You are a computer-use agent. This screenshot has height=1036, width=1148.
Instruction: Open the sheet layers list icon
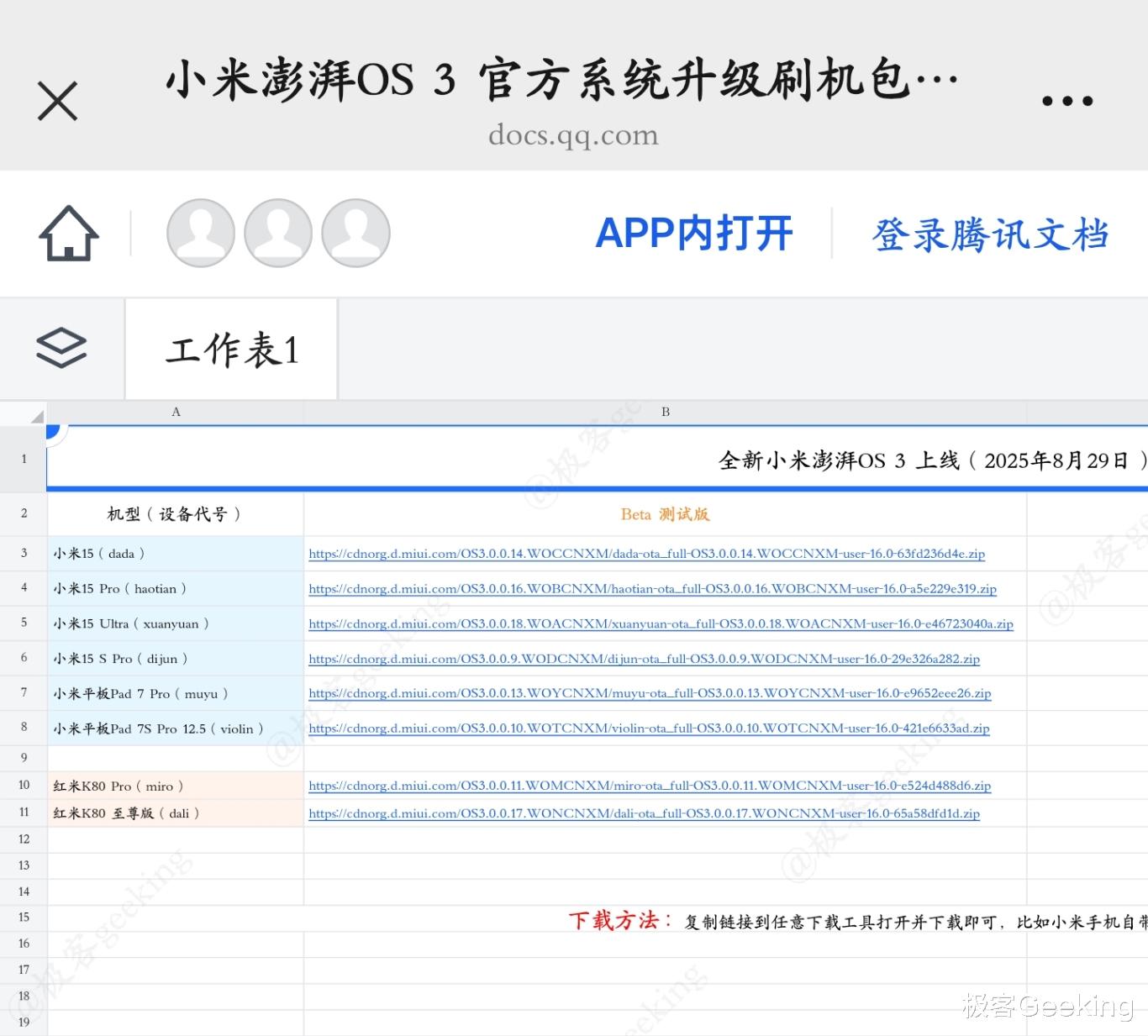tap(61, 347)
